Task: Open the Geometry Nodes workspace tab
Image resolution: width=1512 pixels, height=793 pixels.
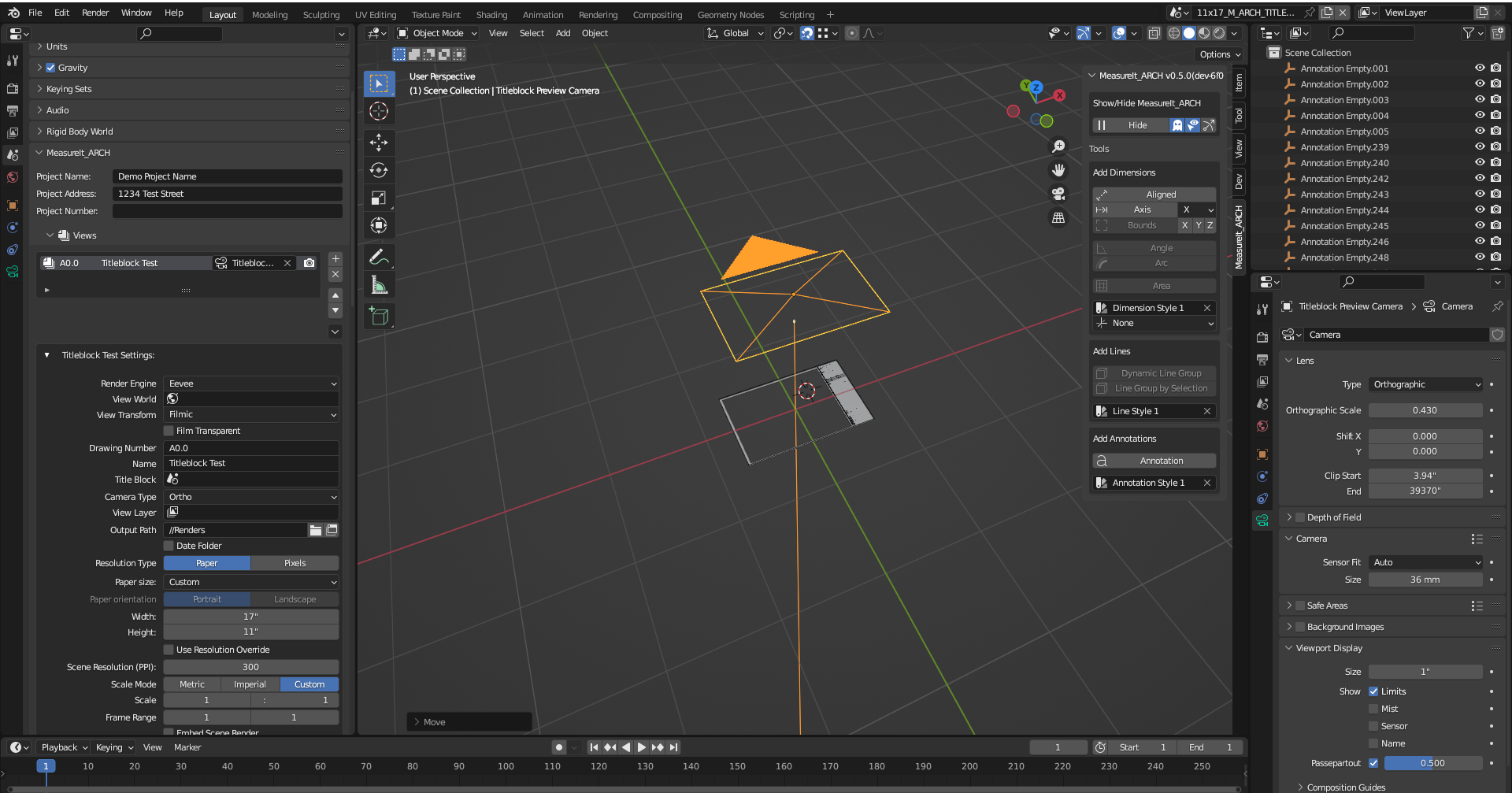Action: tap(731, 15)
